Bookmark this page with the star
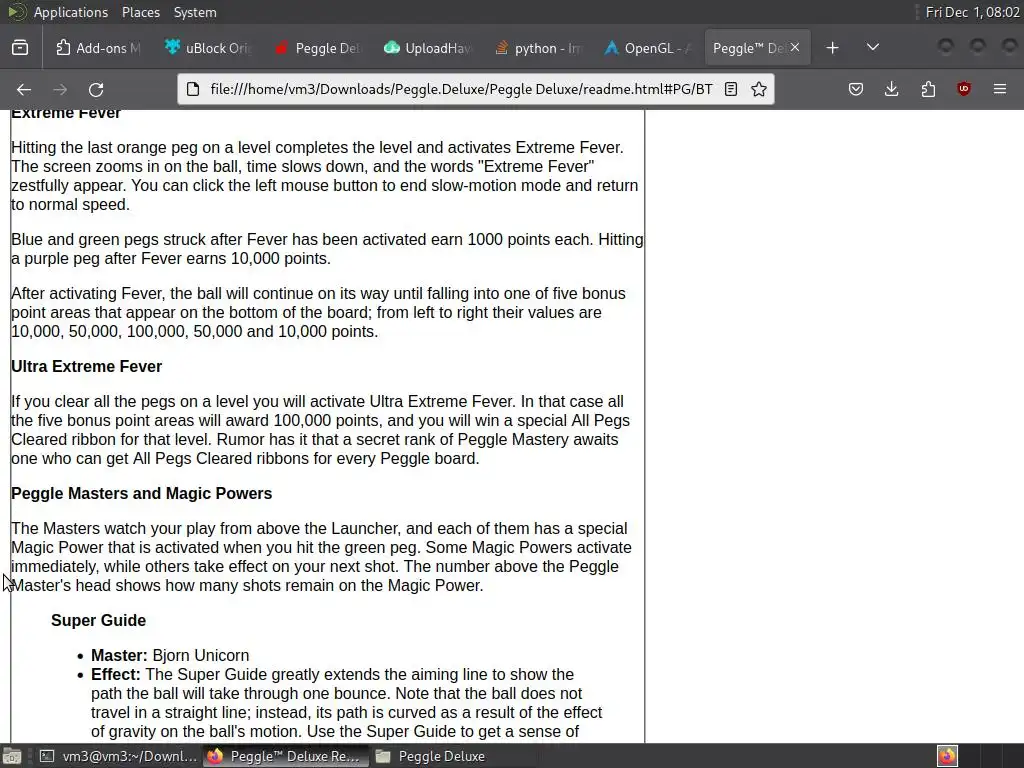This screenshot has width=1024, height=768. coord(758,89)
